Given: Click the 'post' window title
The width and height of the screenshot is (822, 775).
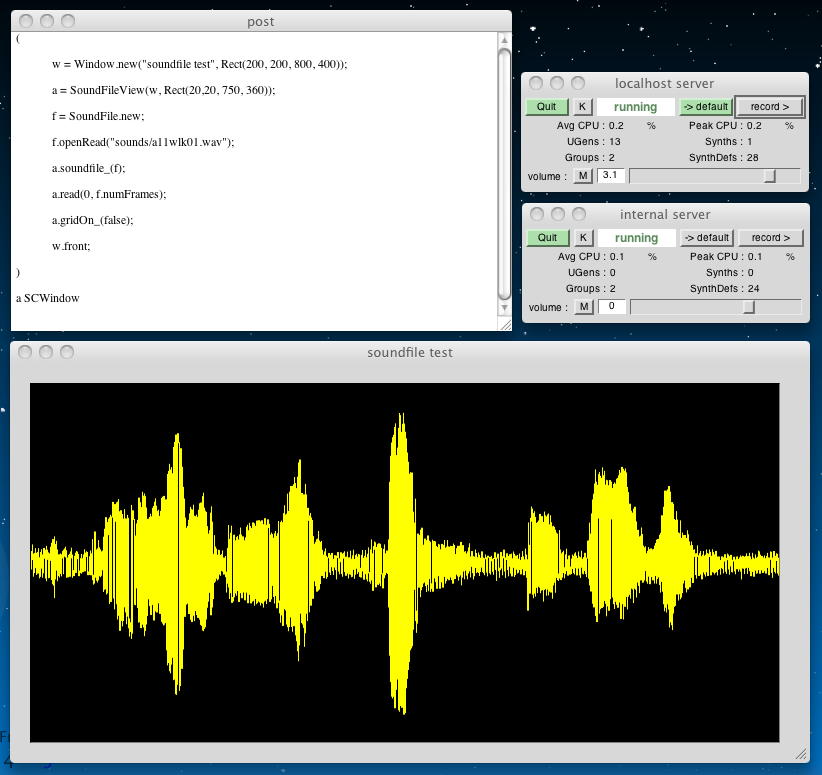Looking at the screenshot, I should coord(261,21).
